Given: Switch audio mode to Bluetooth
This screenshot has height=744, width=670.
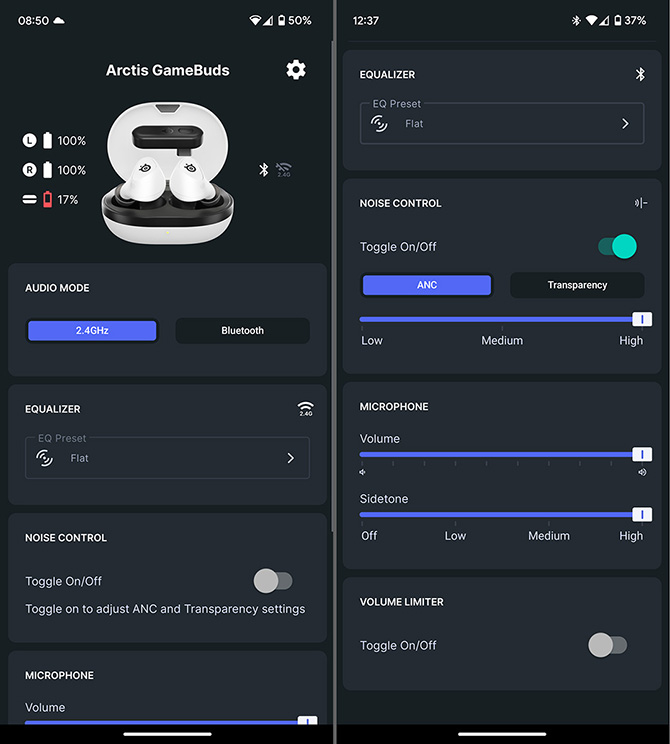Looking at the screenshot, I should [242, 330].
